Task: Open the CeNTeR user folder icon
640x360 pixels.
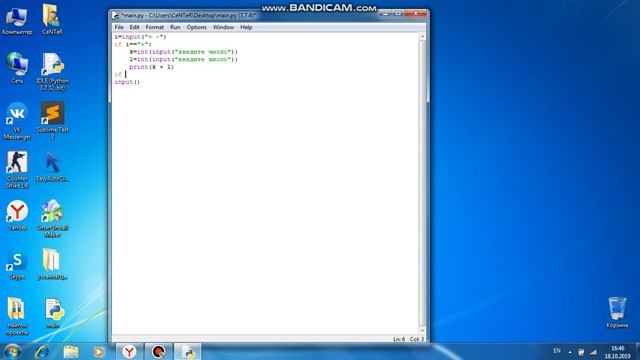Action: (52, 20)
